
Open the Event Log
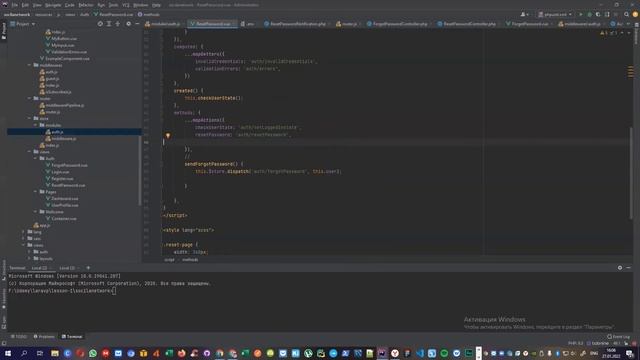point(618,337)
